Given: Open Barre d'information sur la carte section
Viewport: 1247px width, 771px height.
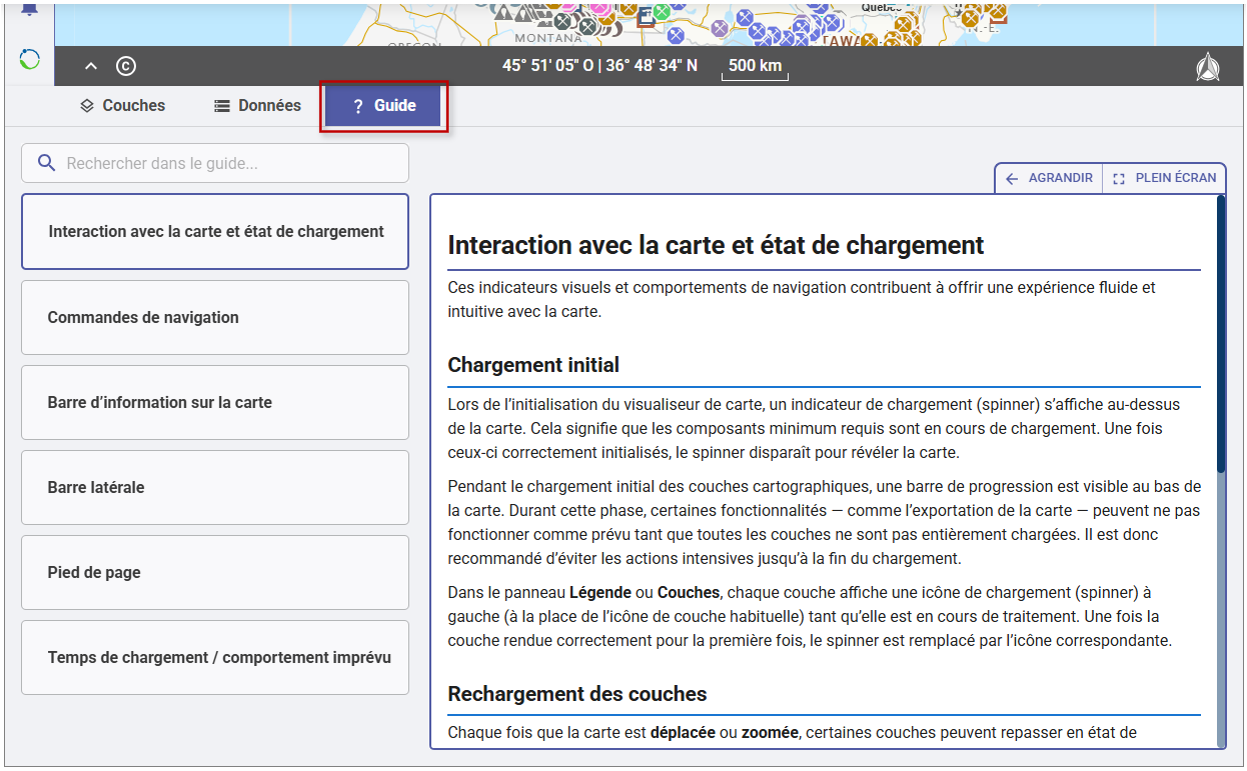Looking at the screenshot, I should click(x=215, y=402).
